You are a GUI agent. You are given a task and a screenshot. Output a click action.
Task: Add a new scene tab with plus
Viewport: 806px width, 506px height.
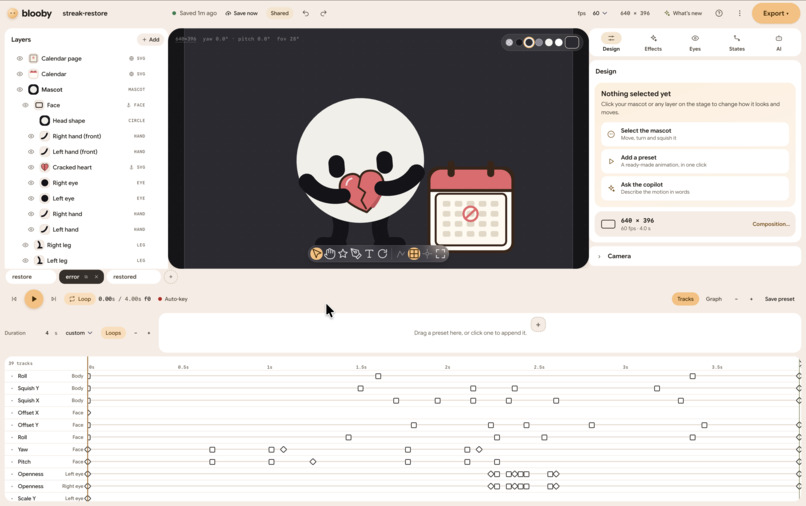[x=171, y=277]
